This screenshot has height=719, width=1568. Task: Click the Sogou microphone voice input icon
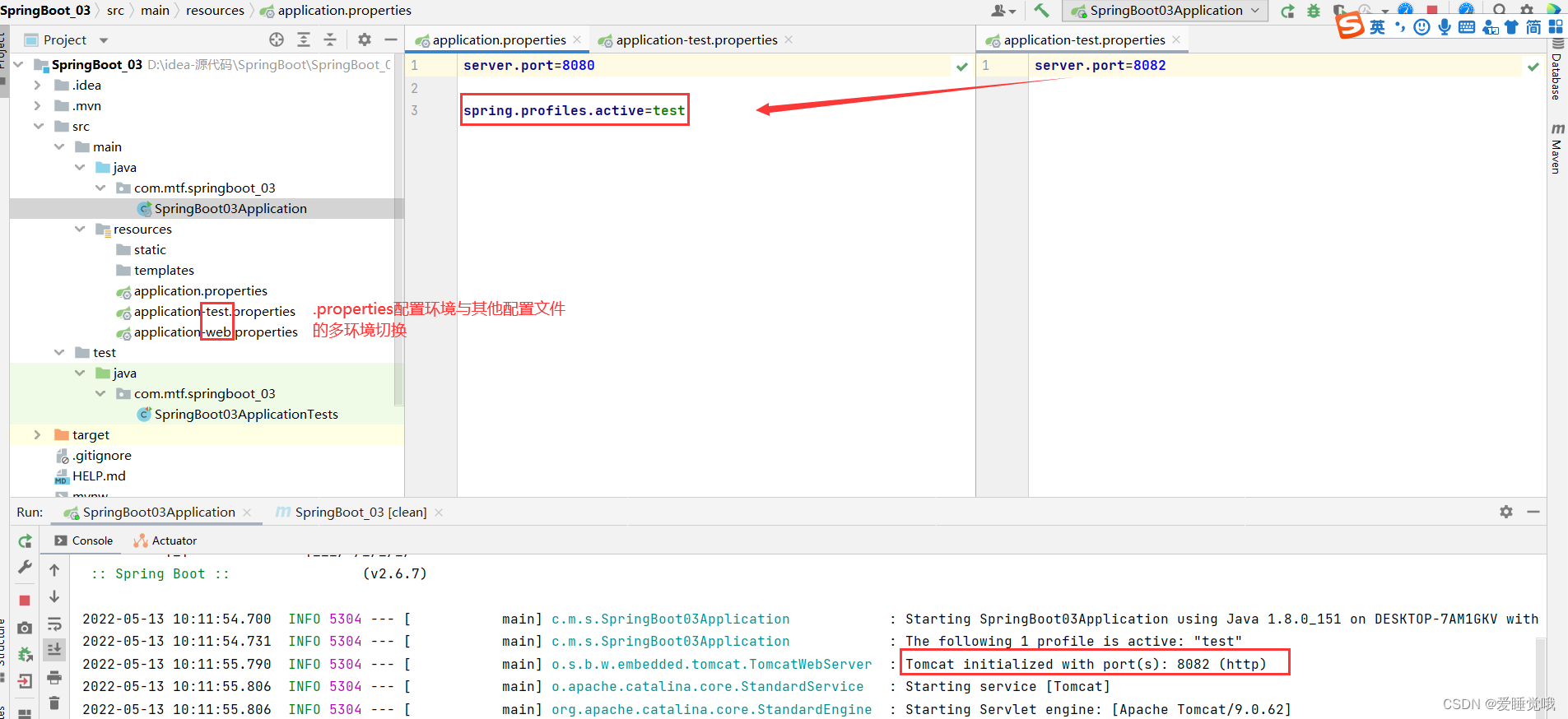[x=1445, y=27]
